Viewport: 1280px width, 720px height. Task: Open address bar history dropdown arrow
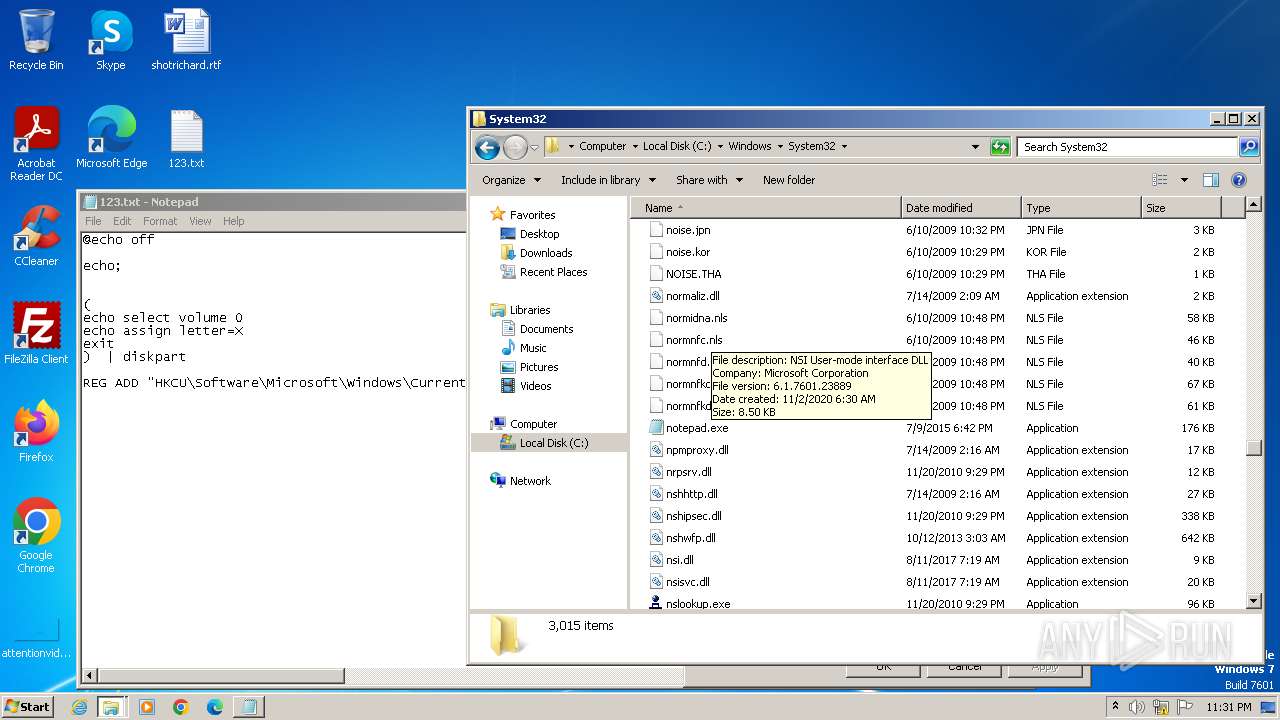975,147
